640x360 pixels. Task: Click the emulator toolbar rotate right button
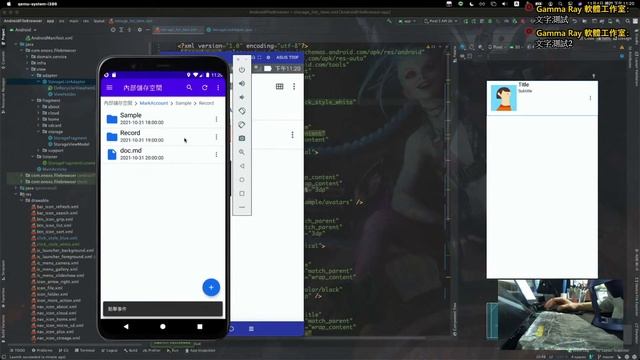point(242,125)
